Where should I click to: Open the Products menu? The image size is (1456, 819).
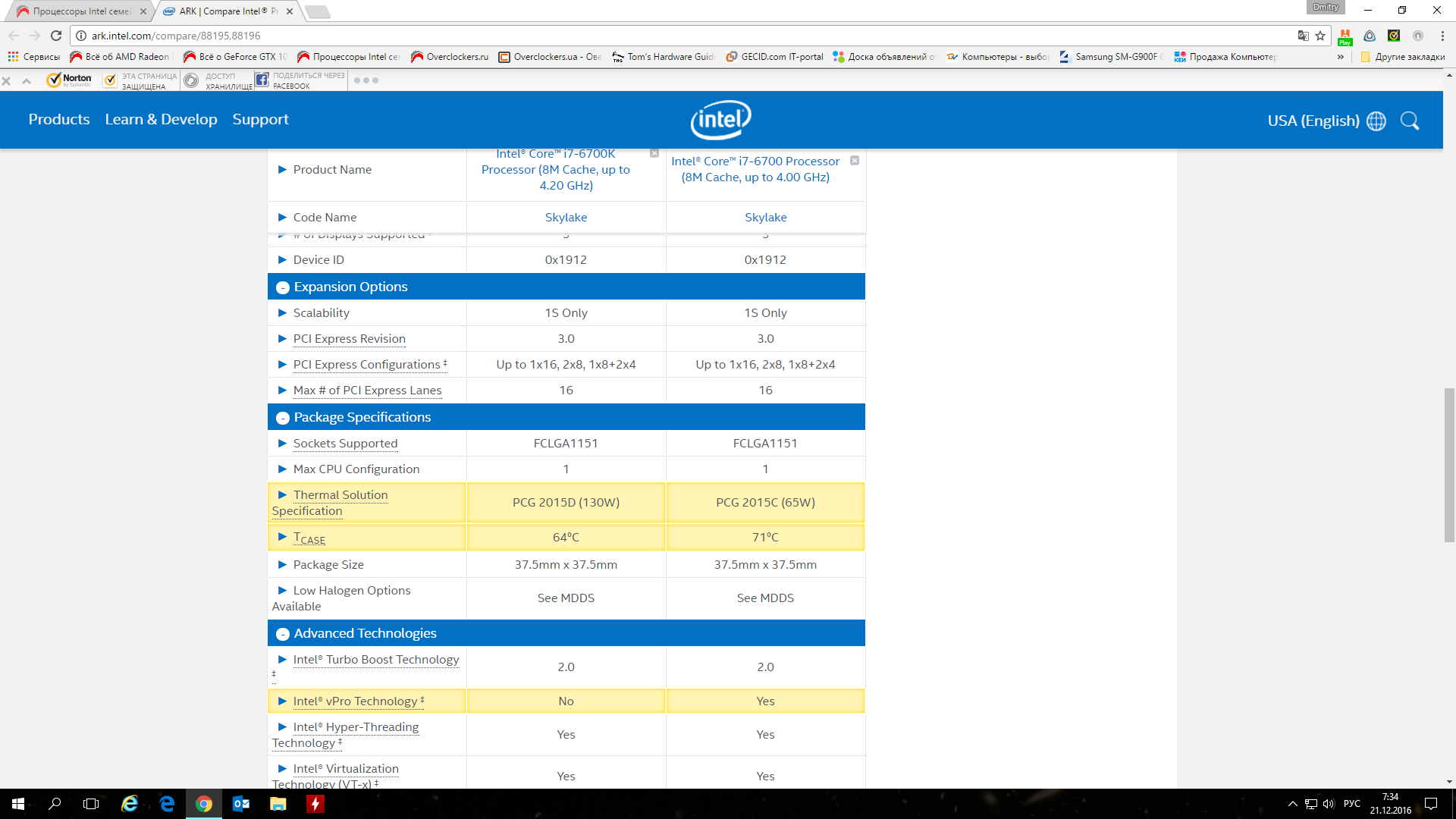pos(59,119)
